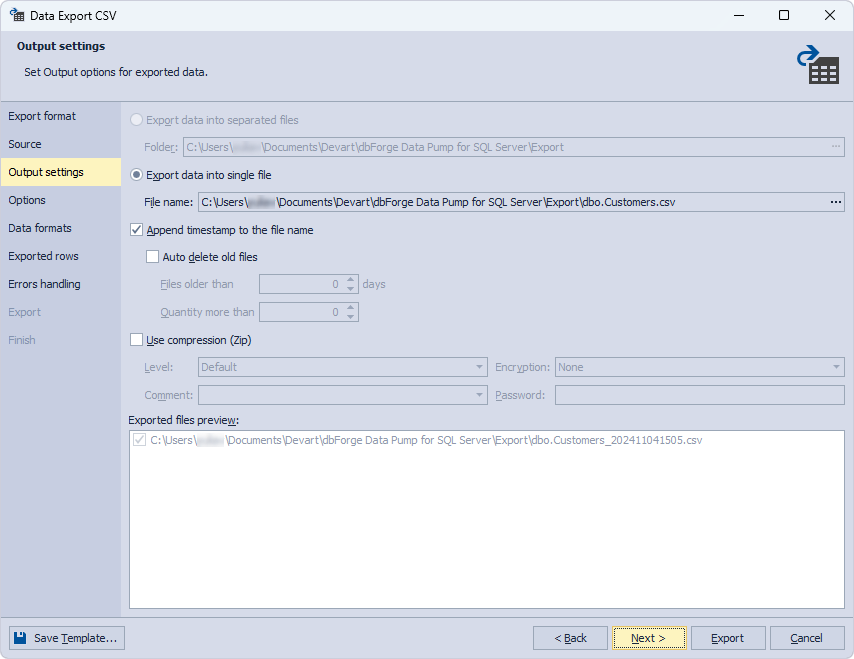Select the dbo.Customers_202411041505.csv preview entry
Image resolution: width=854 pixels, height=659 pixels.
click(426, 440)
